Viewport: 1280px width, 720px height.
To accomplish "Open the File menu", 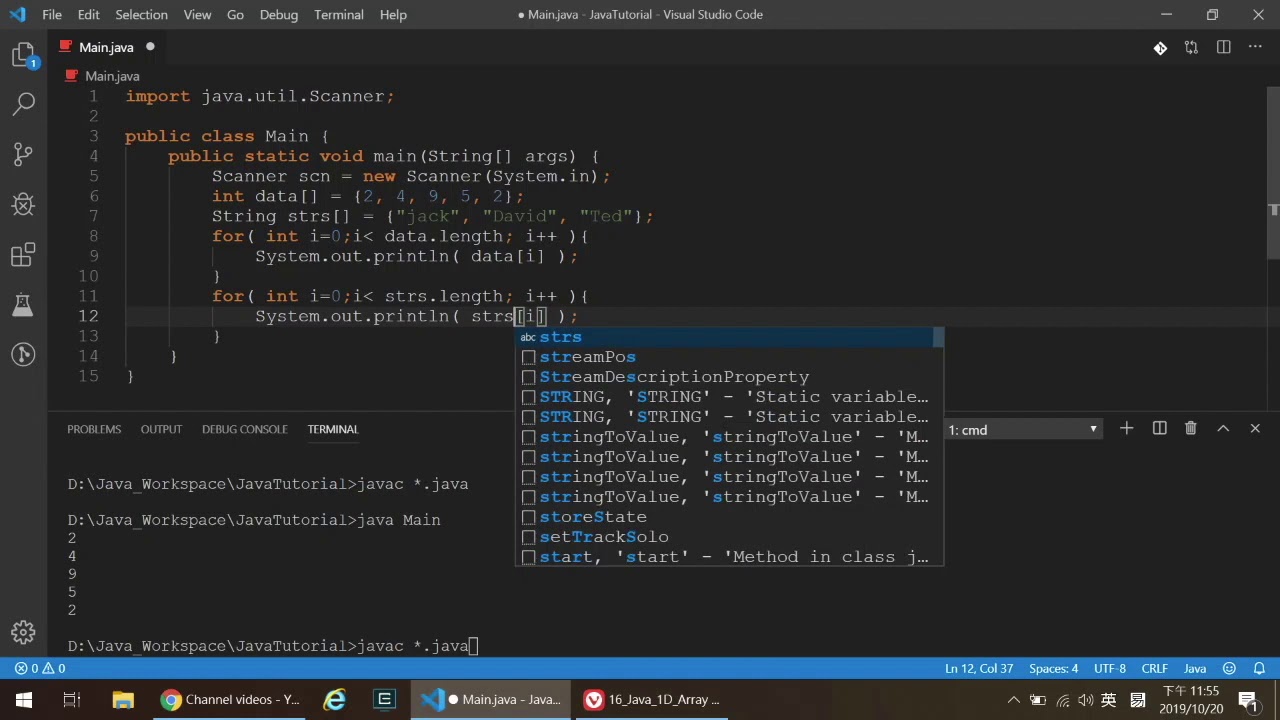I will (52, 14).
